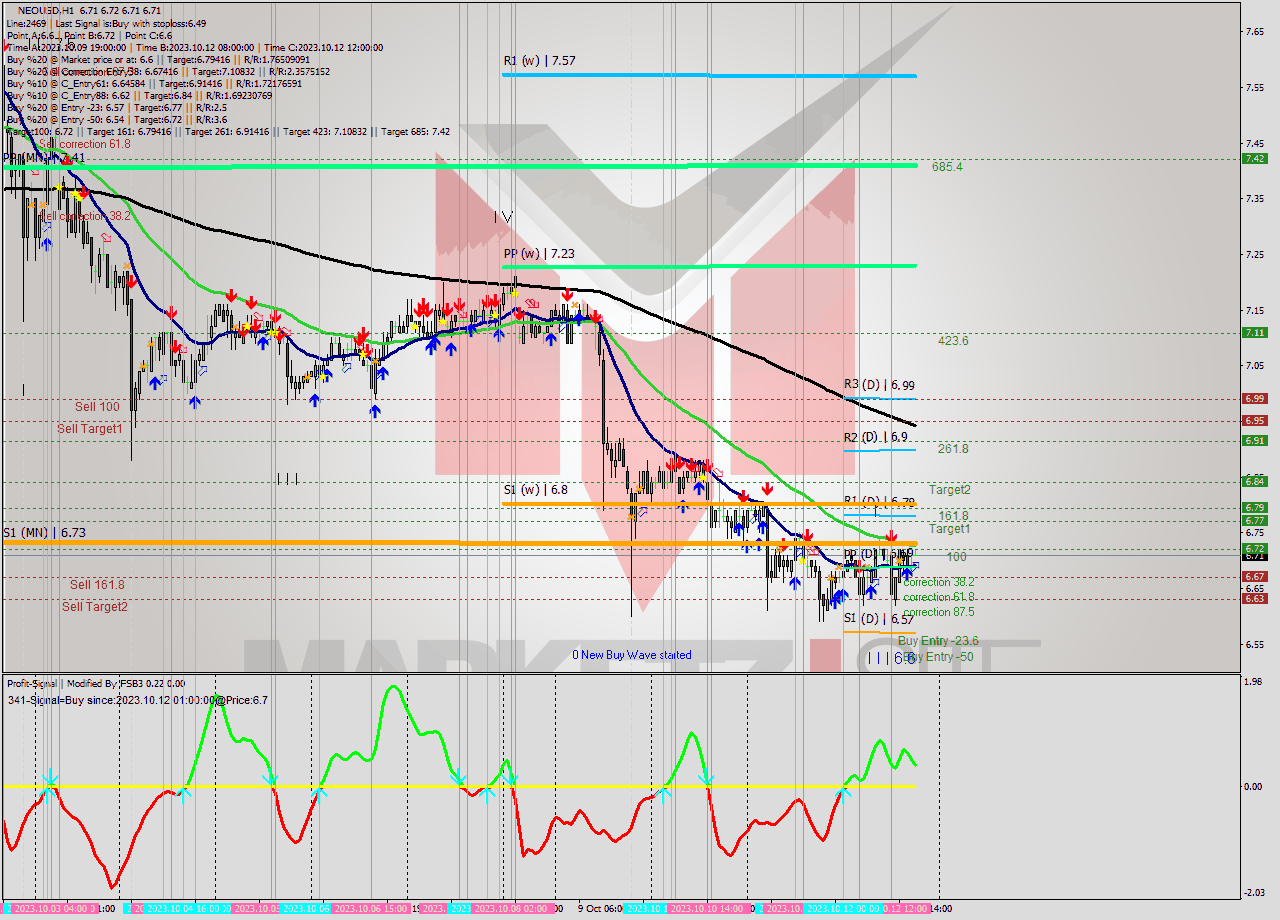This screenshot has width=1280, height=920.
Task: Click the '0 New Buy Wave started' text
Action: click(631, 656)
